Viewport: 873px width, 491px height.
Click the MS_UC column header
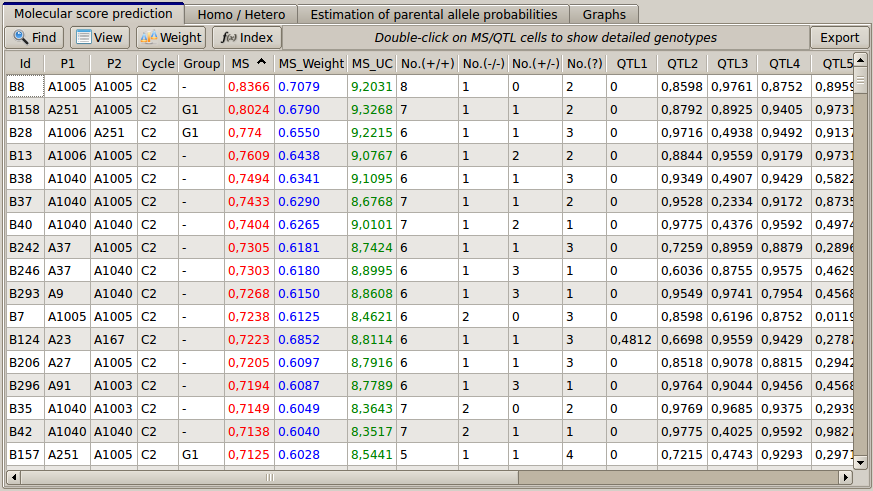tap(372, 63)
